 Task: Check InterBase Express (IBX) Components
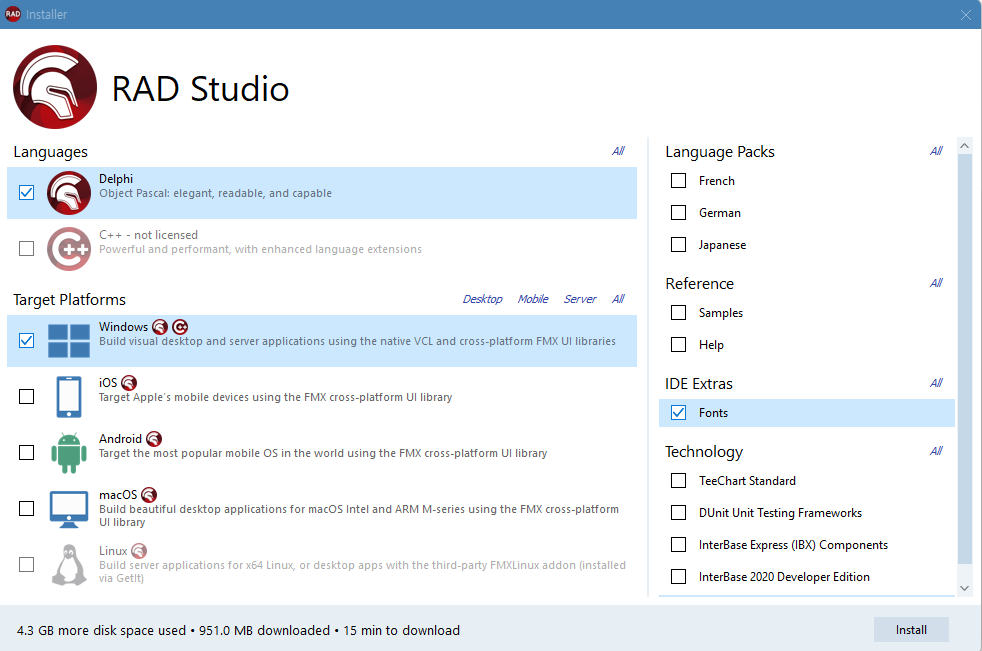[x=678, y=544]
